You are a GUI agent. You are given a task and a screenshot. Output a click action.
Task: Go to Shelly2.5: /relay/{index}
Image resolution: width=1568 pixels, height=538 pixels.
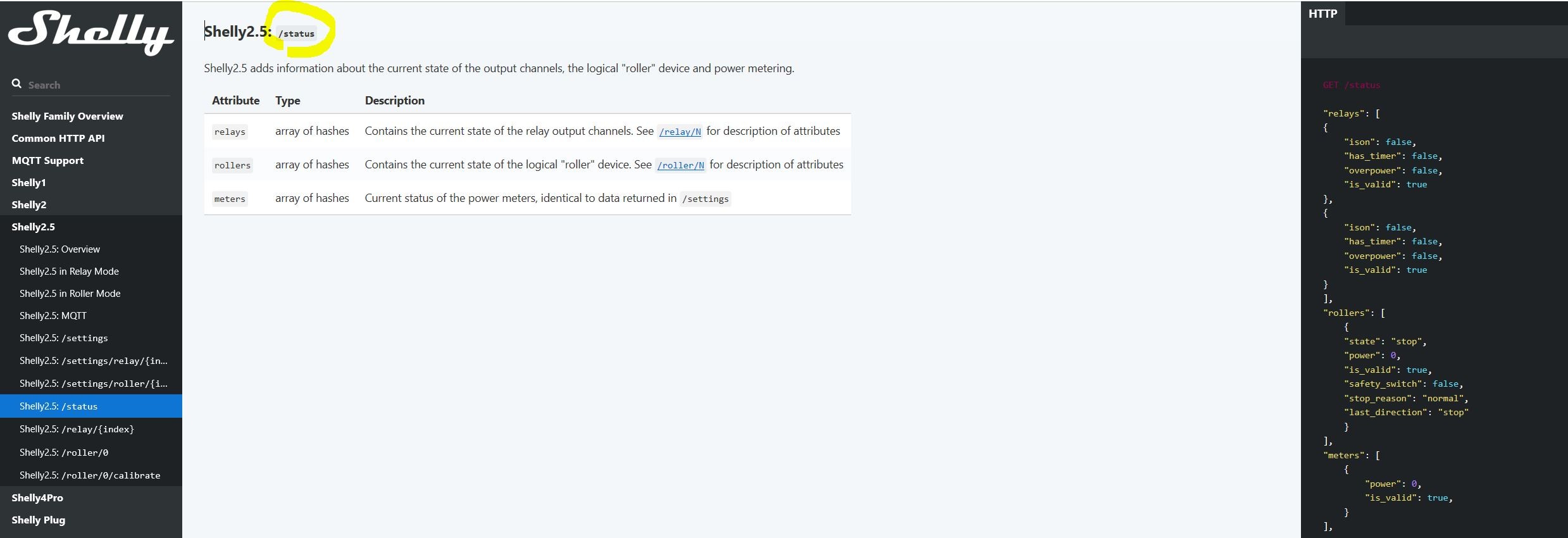point(77,429)
